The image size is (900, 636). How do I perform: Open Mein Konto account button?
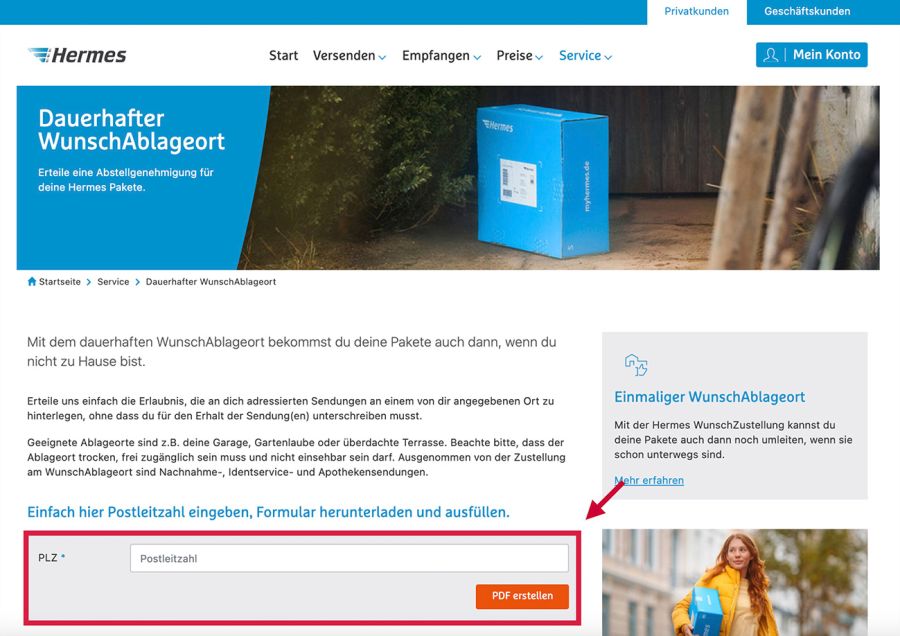812,55
